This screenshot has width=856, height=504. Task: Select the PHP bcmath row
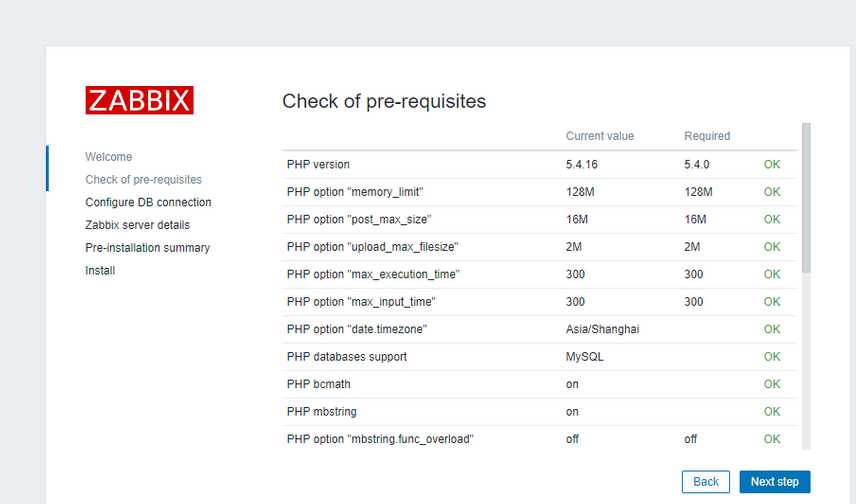[x=539, y=384]
